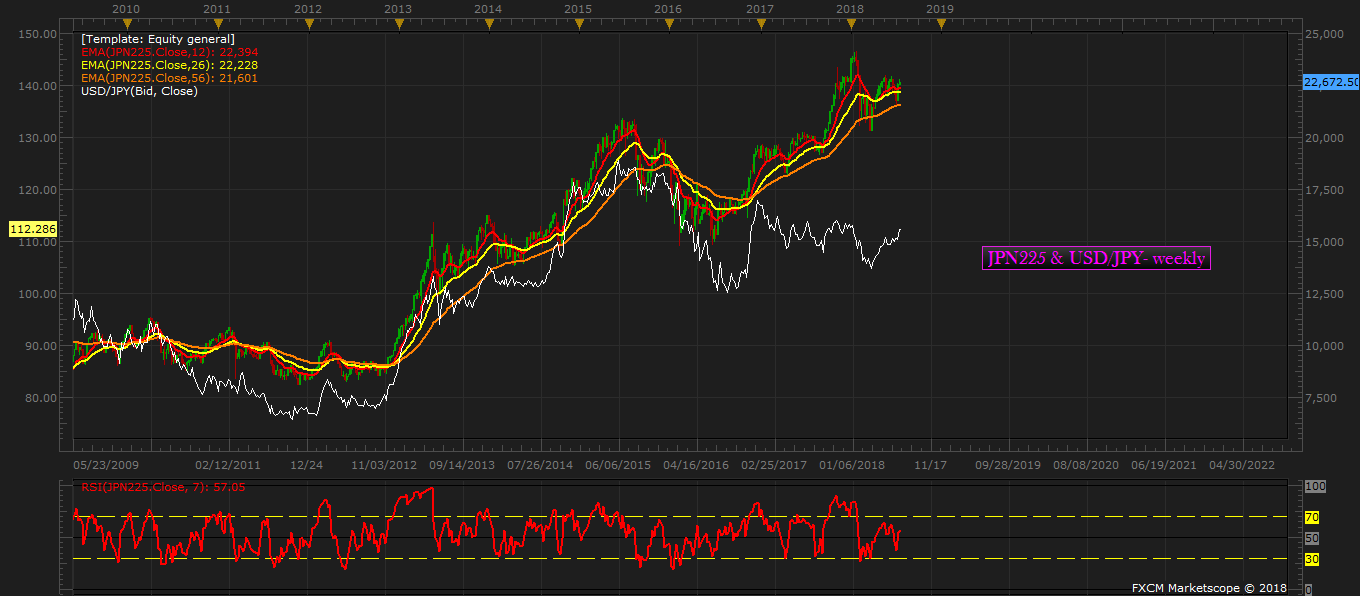Click the 12/24 date label
Viewport: 1360px width, 596px height.
(x=306, y=465)
